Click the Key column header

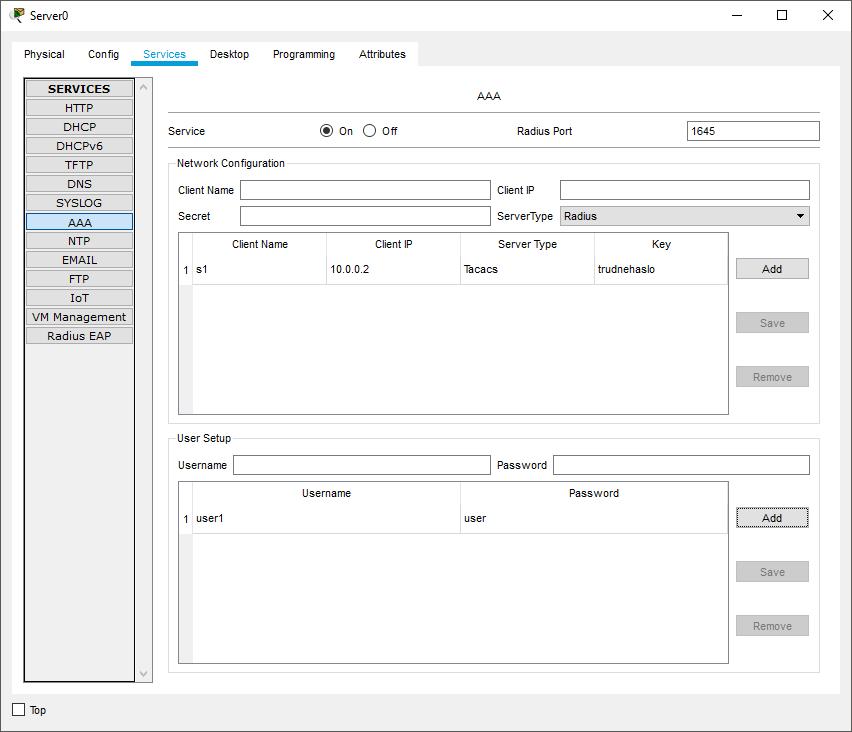point(661,245)
